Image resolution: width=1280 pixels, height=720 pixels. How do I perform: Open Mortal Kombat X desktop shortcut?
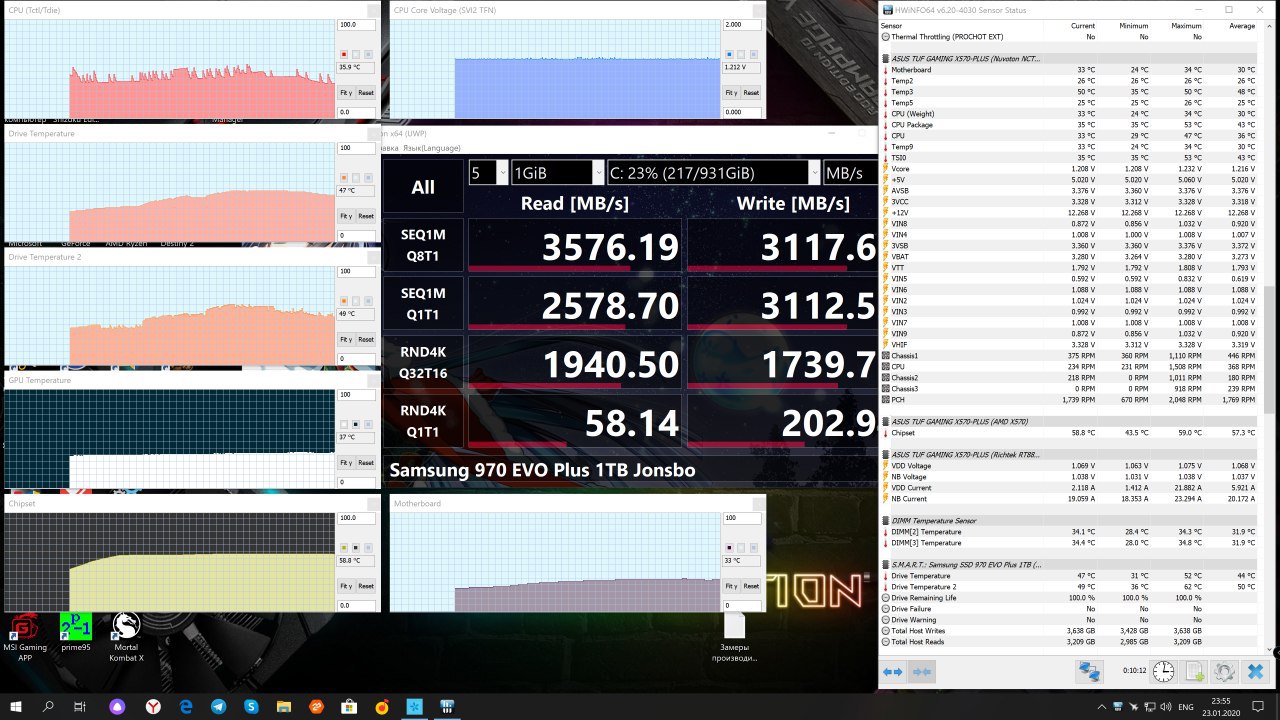(x=126, y=638)
